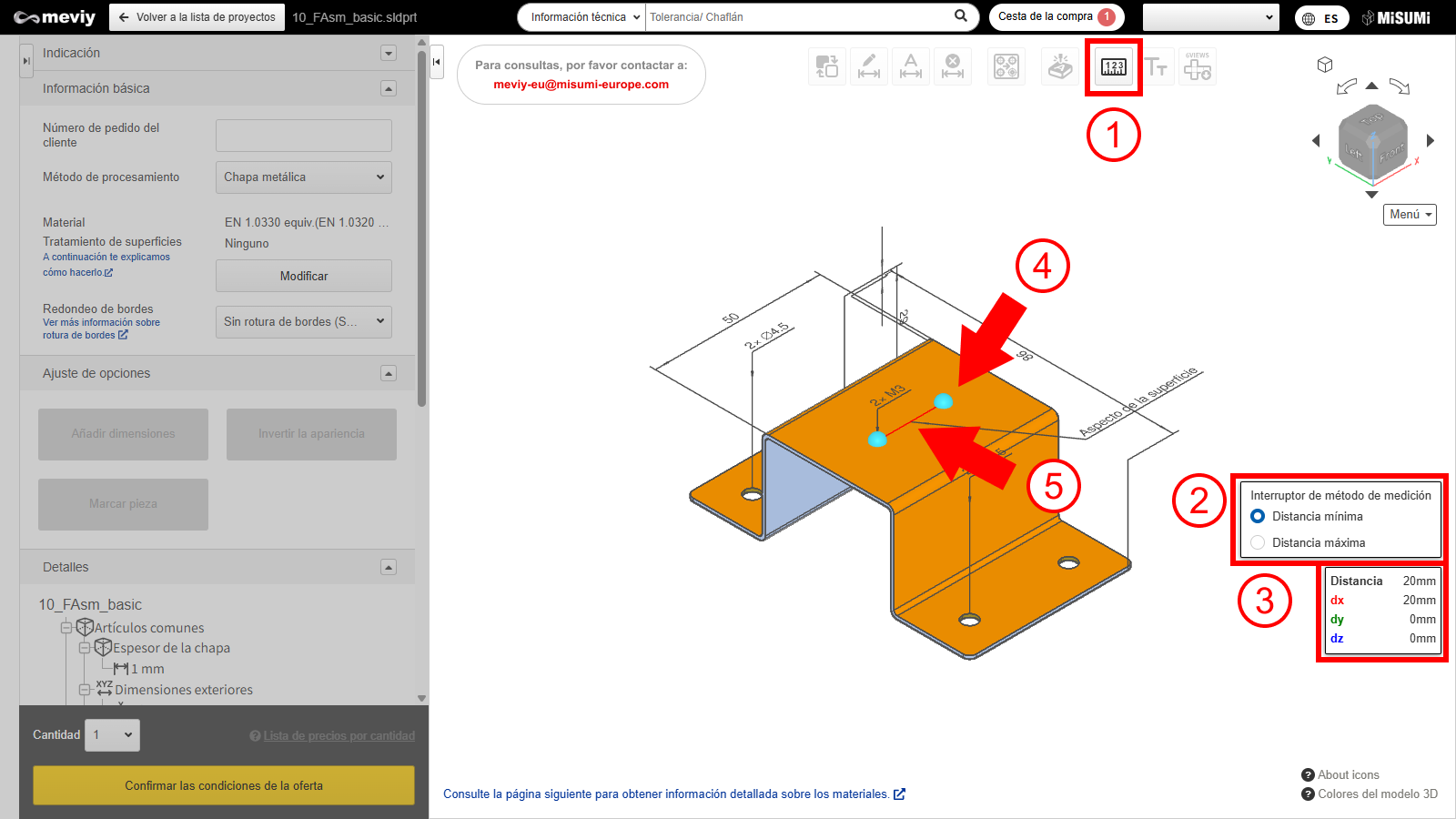Open the Redondeo de bordes dropdown

(x=303, y=321)
